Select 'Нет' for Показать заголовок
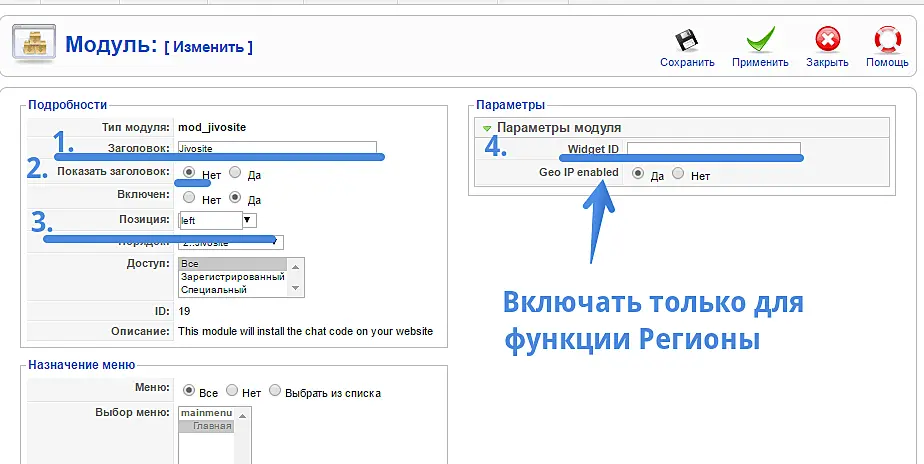Image resolution: width=924 pixels, height=464 pixels. 189,172
